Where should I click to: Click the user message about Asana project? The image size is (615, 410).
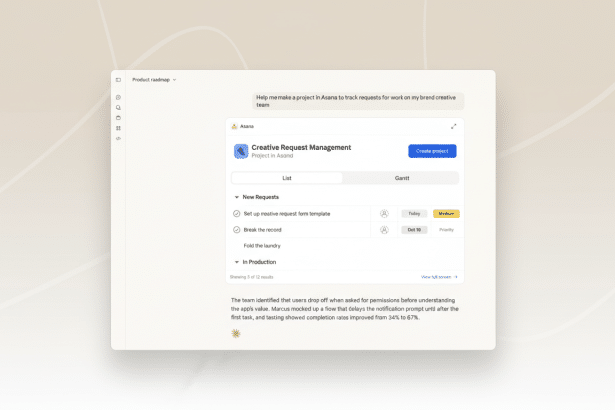pyautogui.click(x=358, y=101)
